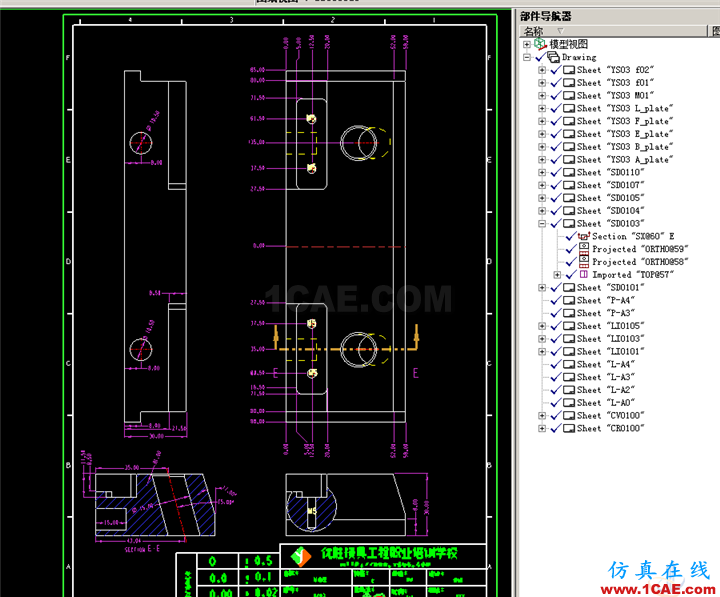The width and height of the screenshot is (720, 597).
Task: Click sheet icon for "YS03 A_plate"
Action: [569, 160]
